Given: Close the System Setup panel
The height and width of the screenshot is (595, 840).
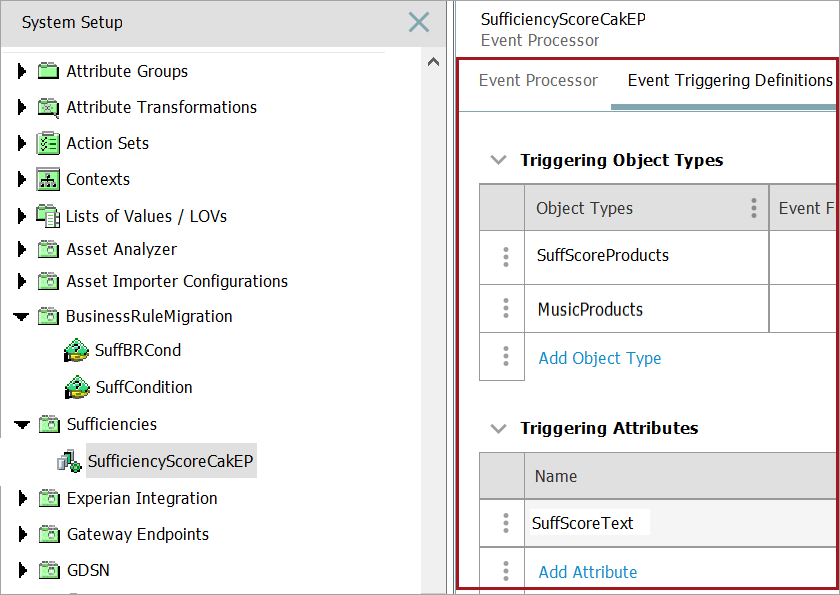Looking at the screenshot, I should (419, 22).
